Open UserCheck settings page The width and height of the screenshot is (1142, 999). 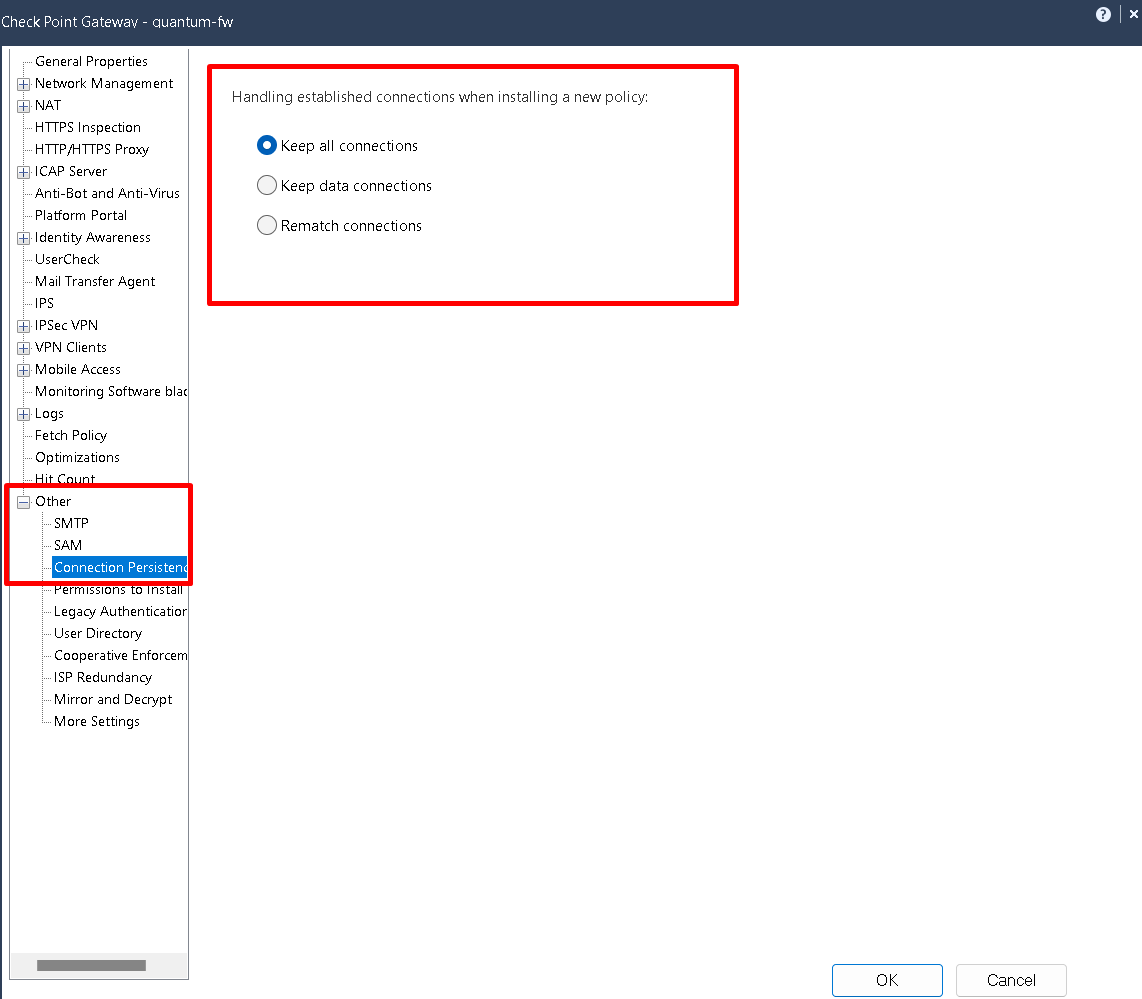tap(67, 259)
